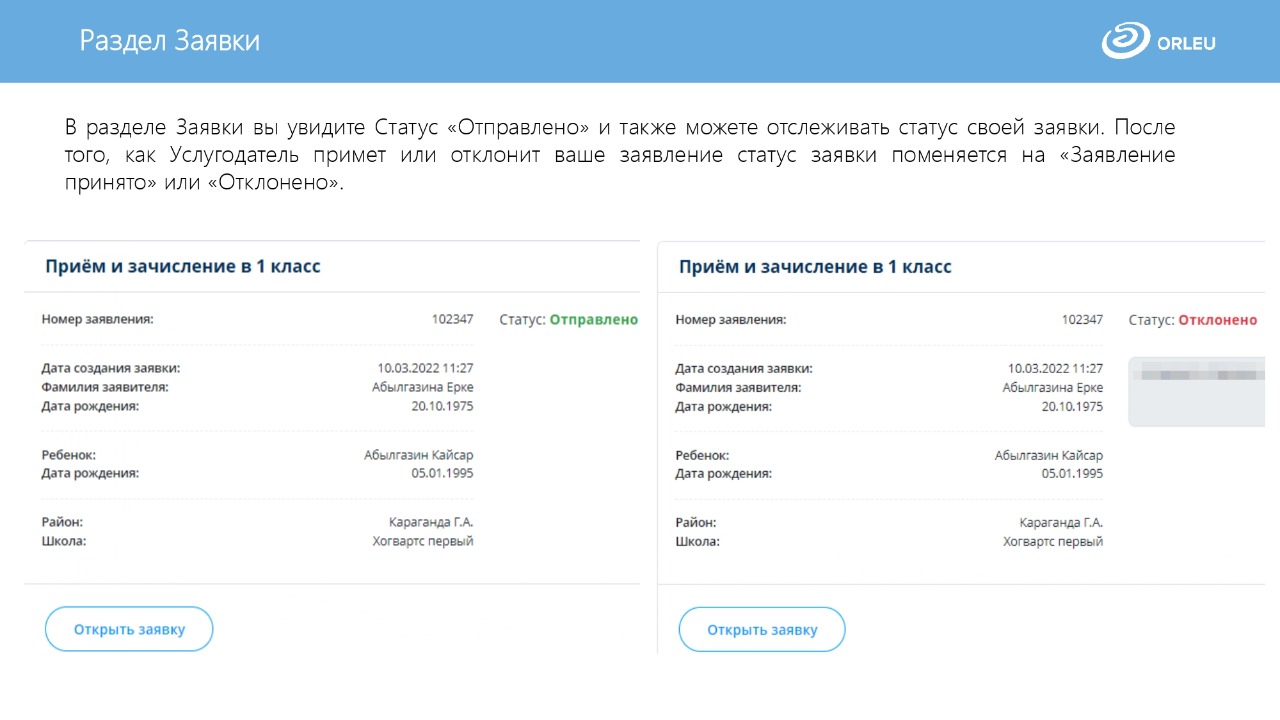The height and width of the screenshot is (720, 1280).
Task: Click application number 102347 in the rejected card
Action: tap(1082, 320)
